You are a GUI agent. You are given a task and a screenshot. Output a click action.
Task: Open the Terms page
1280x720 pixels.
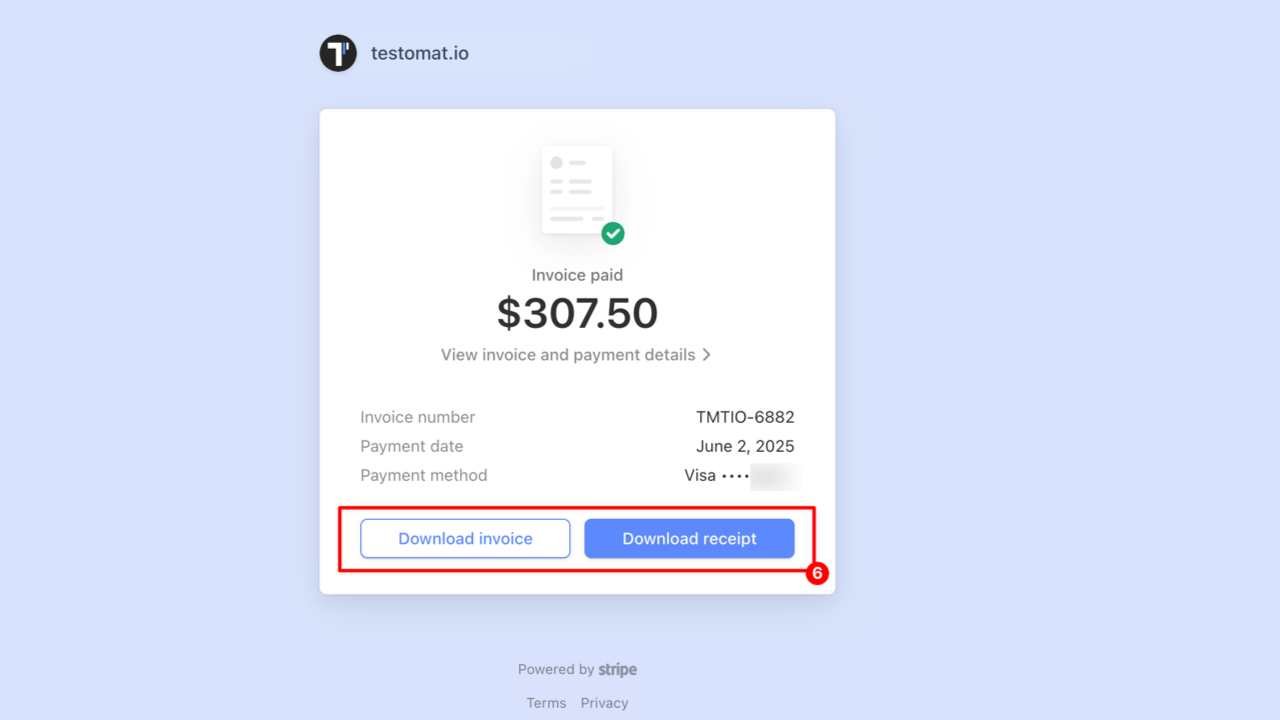[546, 702]
